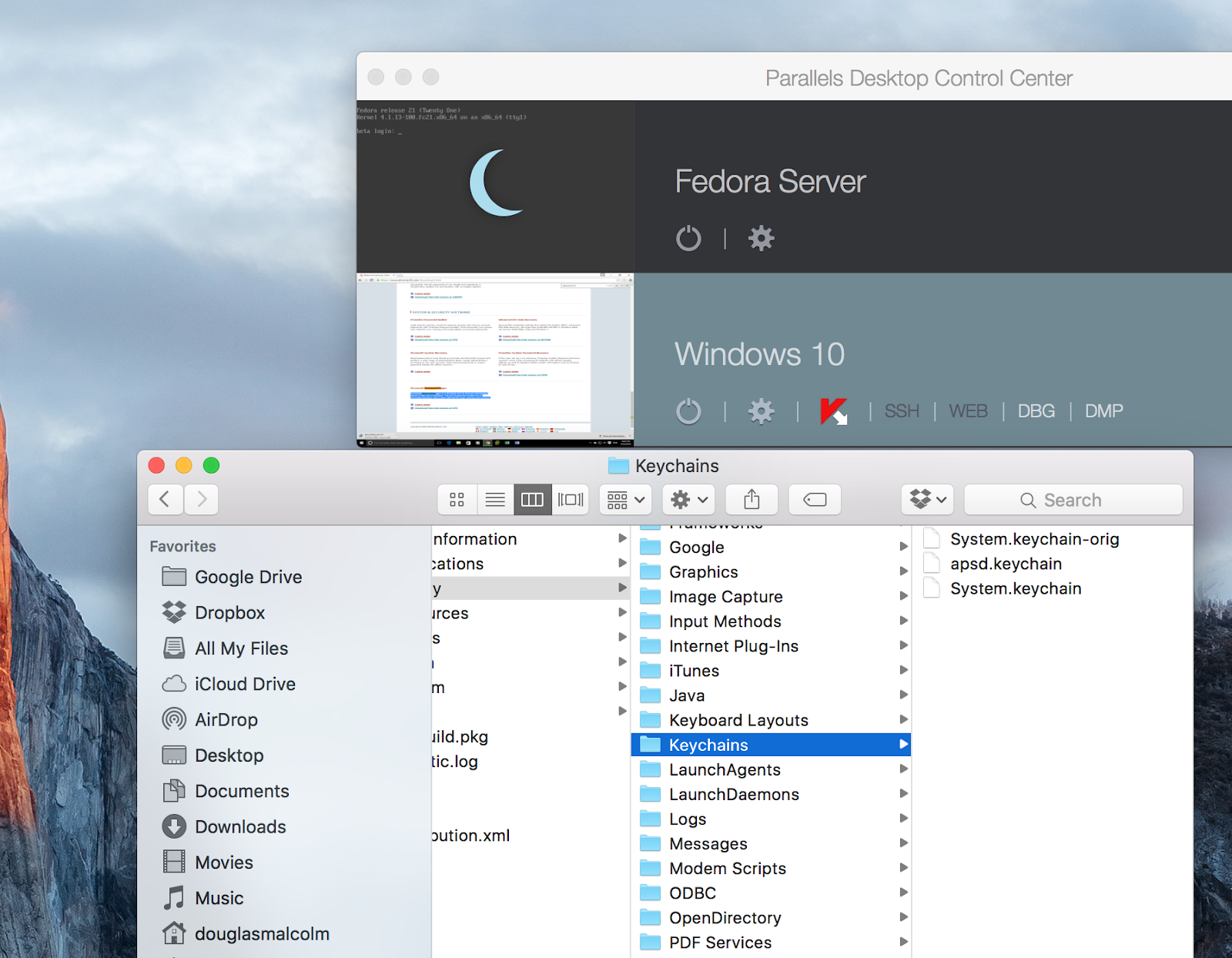Minimize the Finder window with yellow button
The width and height of the screenshot is (1232, 958).
[x=184, y=465]
